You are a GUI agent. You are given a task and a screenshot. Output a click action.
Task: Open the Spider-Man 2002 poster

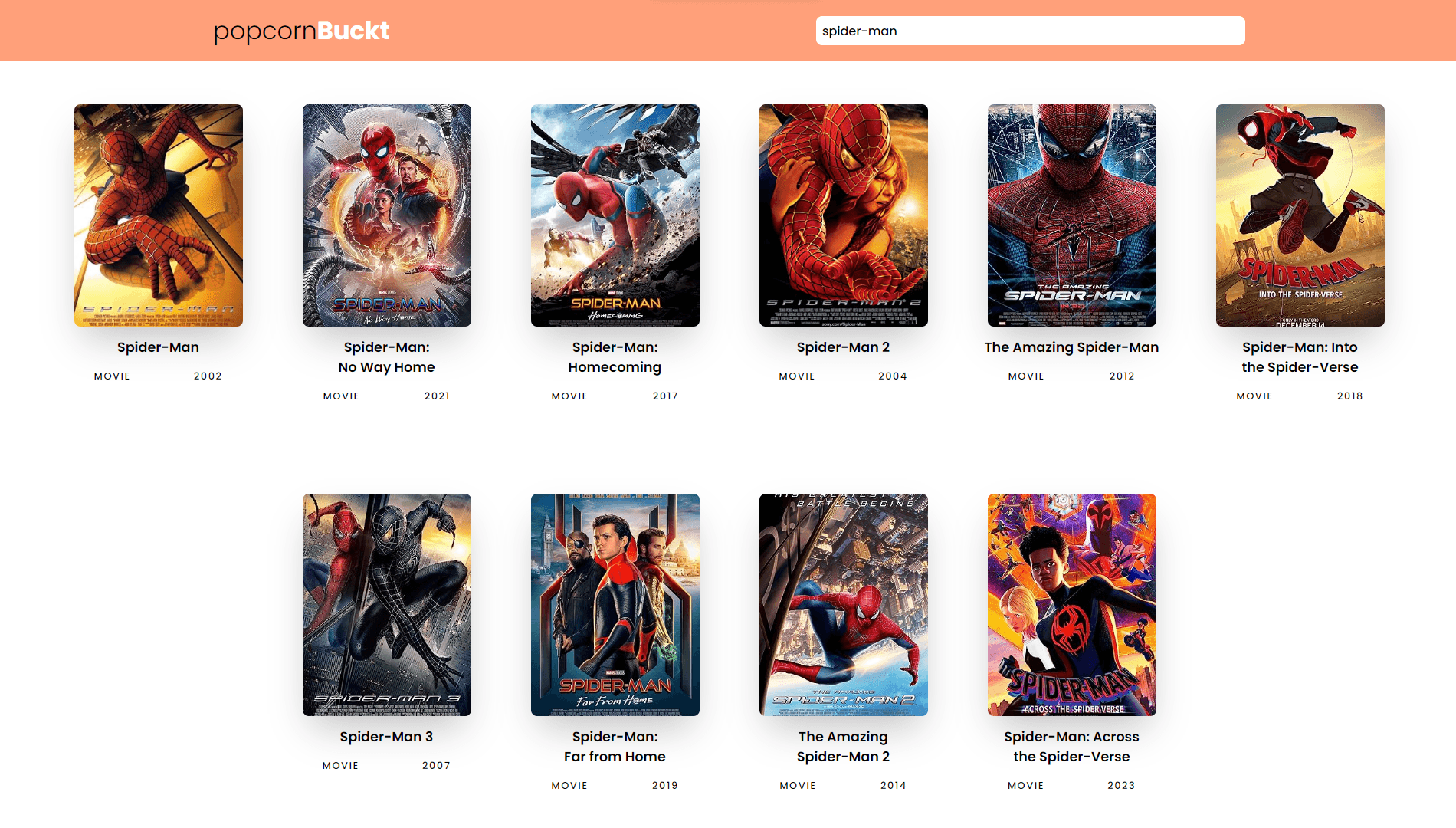(159, 215)
